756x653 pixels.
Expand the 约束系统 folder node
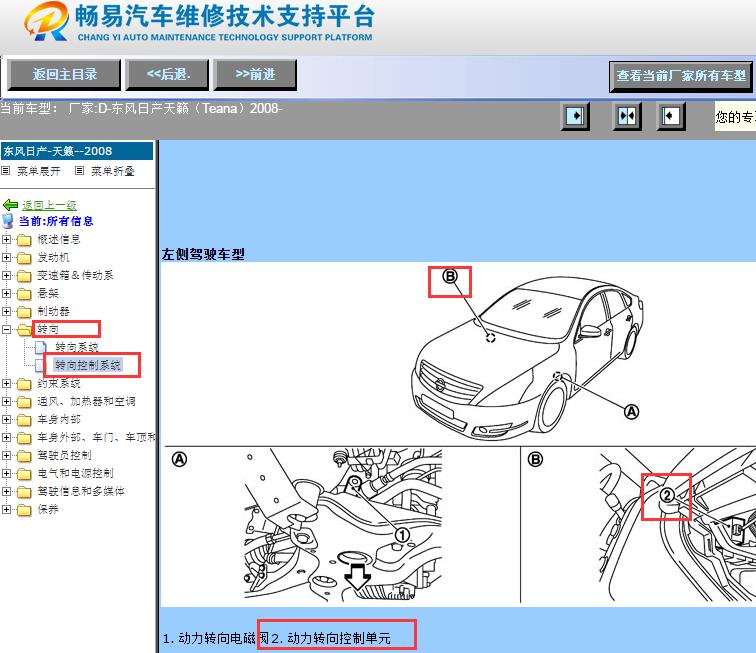[6, 383]
